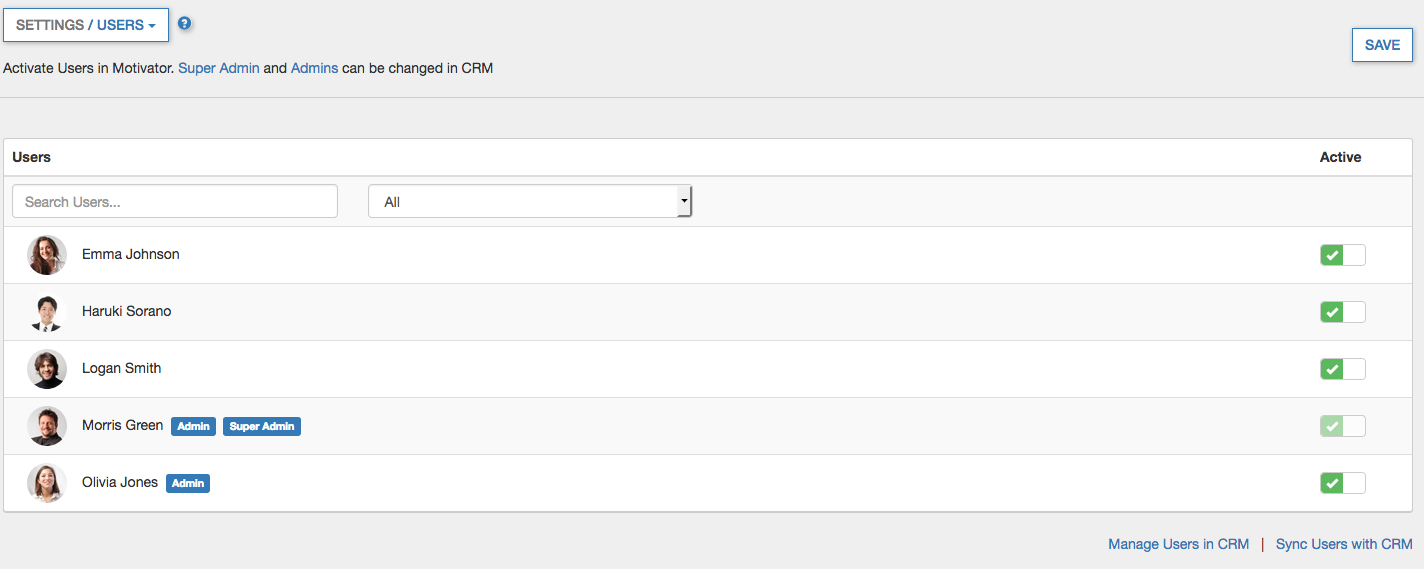The width and height of the screenshot is (1424, 569).
Task: Expand the All users filter dropdown
Action: (530, 201)
